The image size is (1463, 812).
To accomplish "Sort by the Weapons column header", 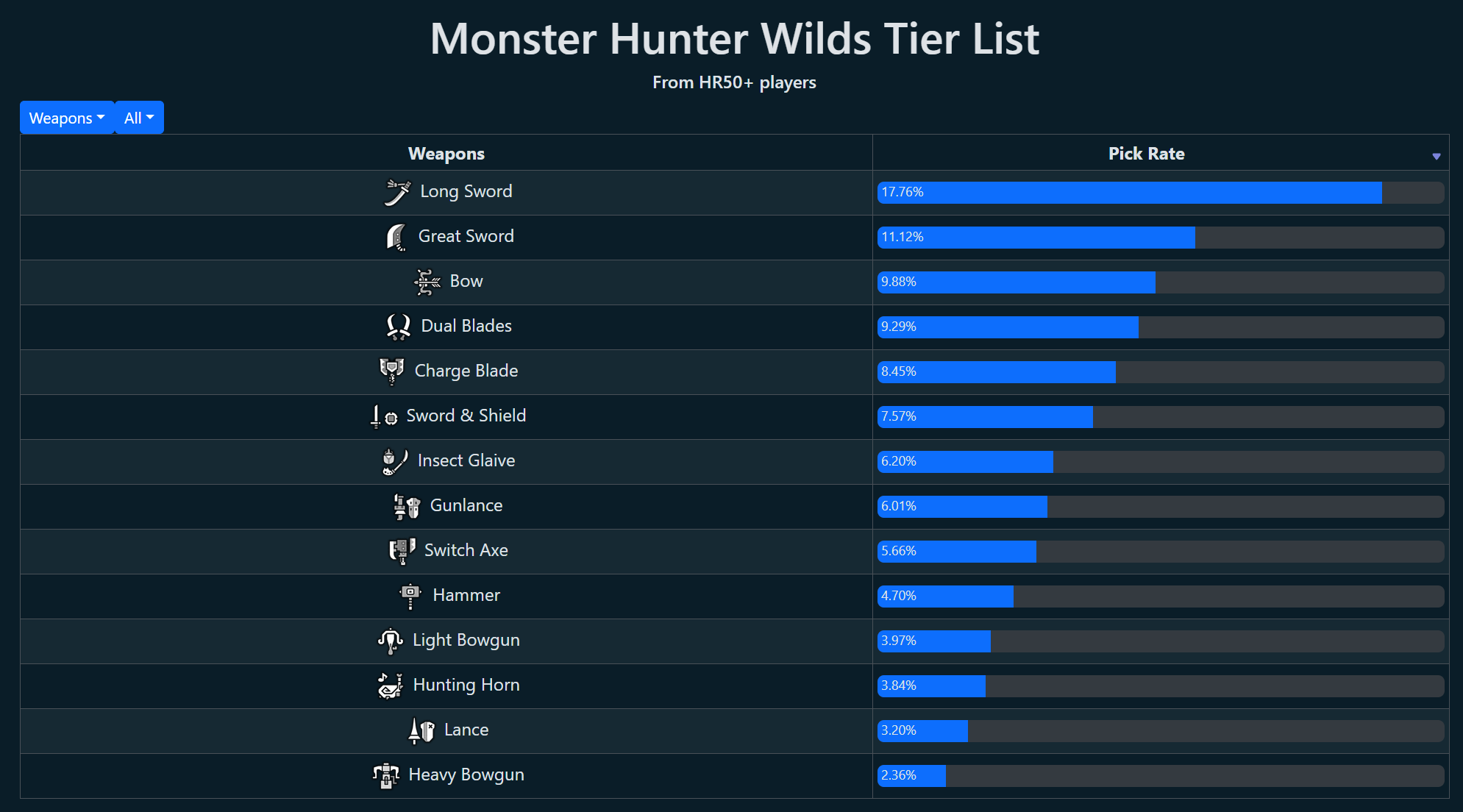I will [x=446, y=154].
